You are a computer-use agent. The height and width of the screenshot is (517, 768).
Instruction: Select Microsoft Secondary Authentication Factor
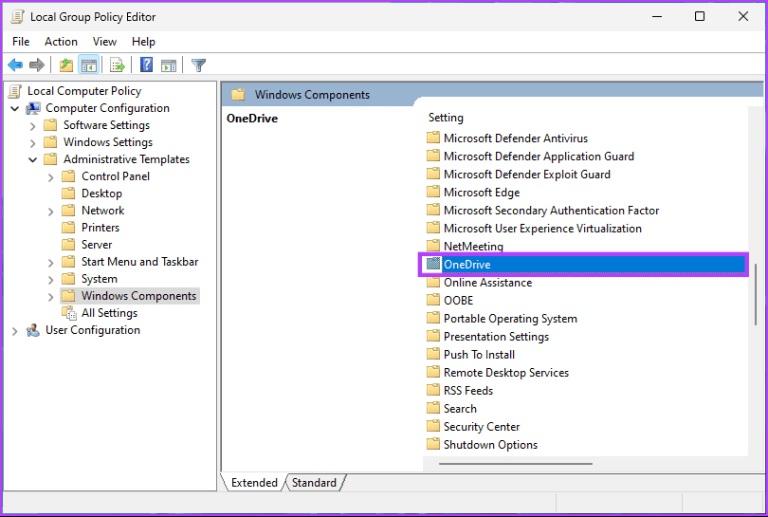click(x=551, y=211)
